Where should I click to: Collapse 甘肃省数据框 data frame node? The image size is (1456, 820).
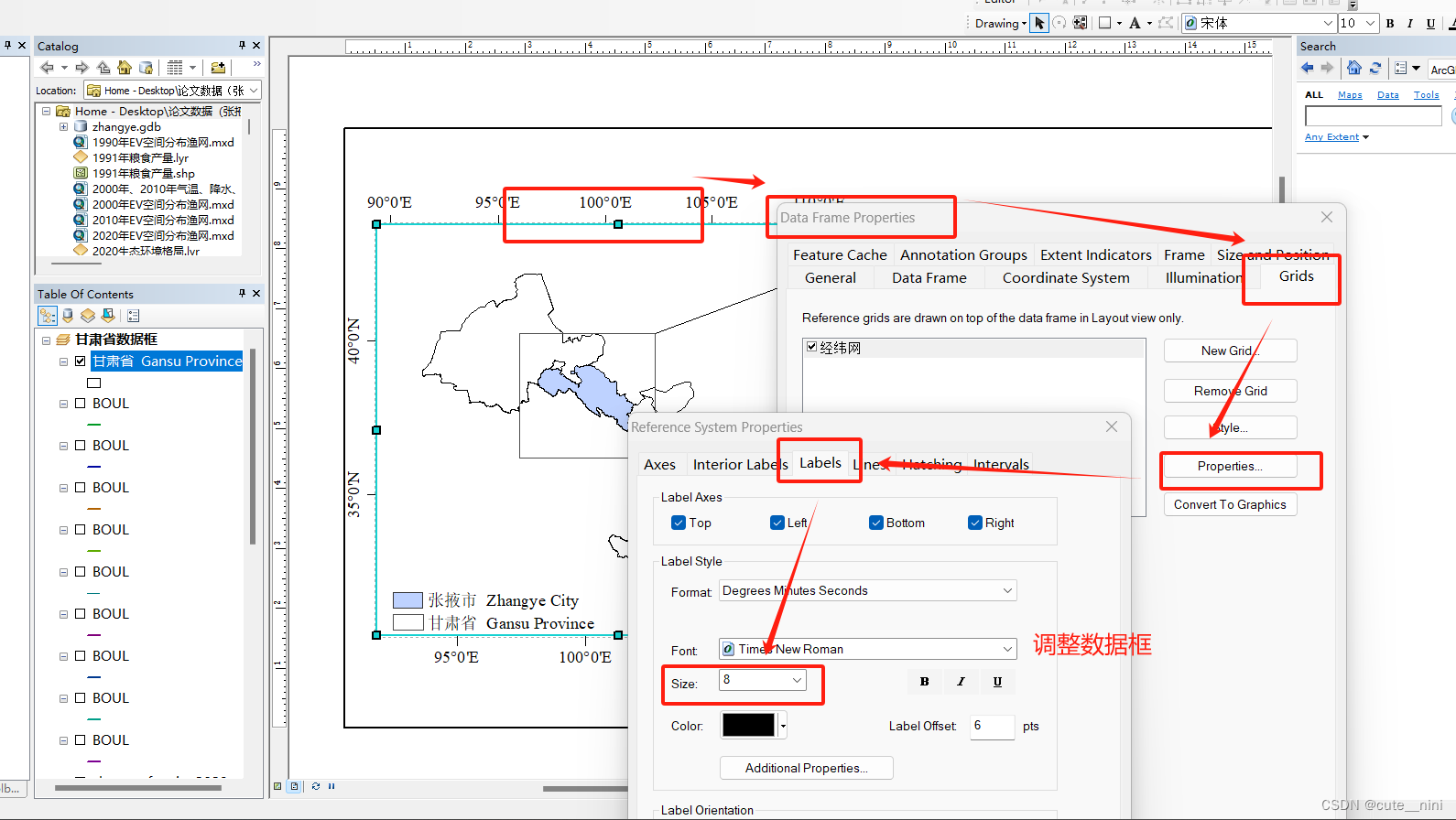click(x=46, y=340)
